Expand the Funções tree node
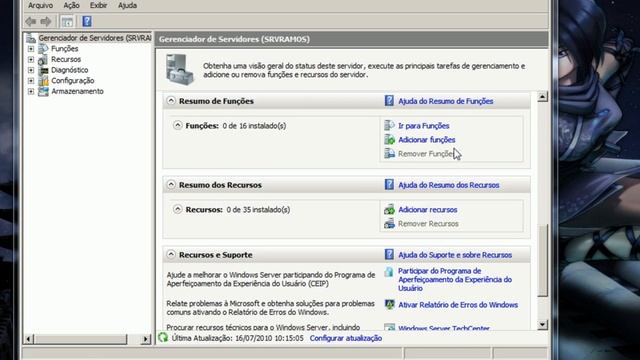The width and height of the screenshot is (640, 360). pos(31,49)
